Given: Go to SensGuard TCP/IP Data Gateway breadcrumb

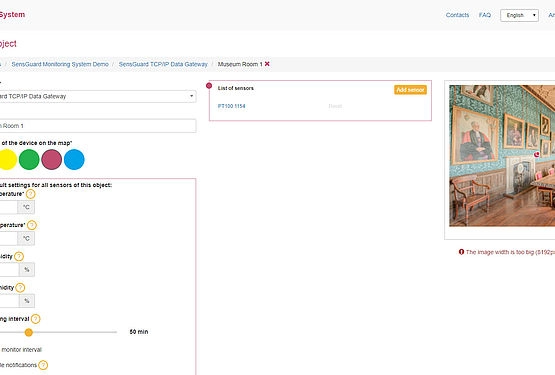Looking at the screenshot, I should 163,64.
